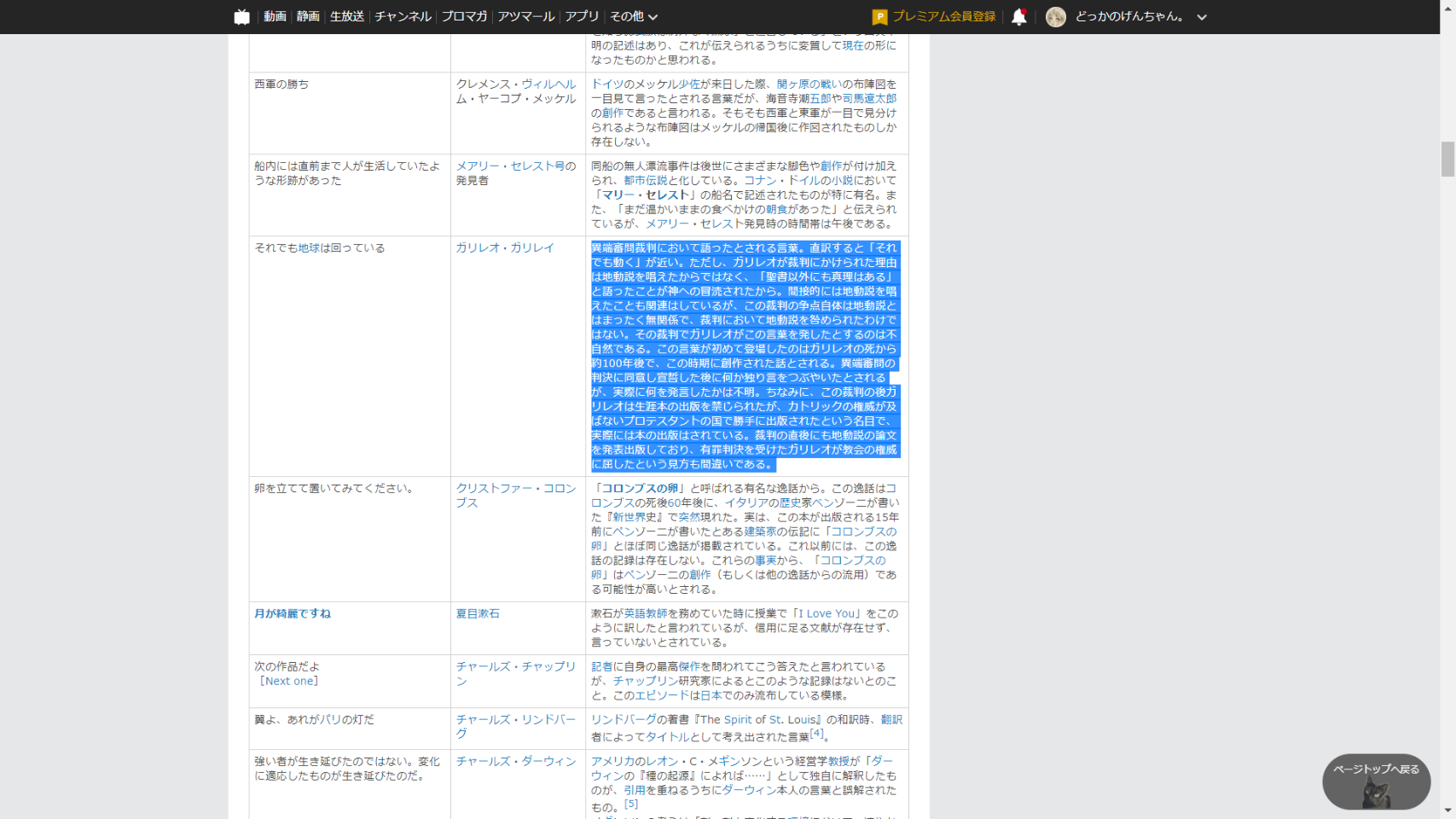
Task: Expand the account menu chevron
Action: (1202, 17)
